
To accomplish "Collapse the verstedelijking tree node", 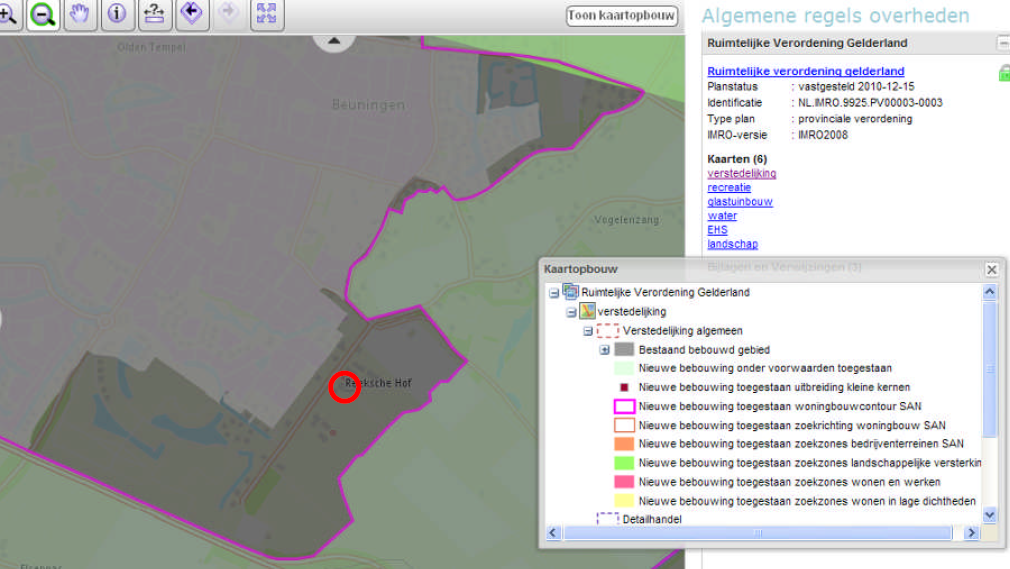I will 571,313.
